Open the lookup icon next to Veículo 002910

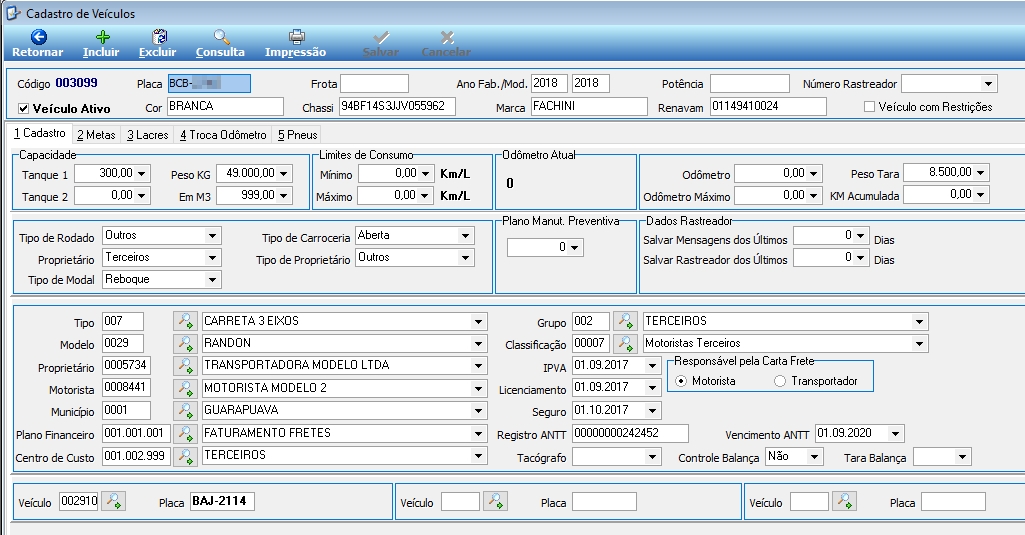113,502
